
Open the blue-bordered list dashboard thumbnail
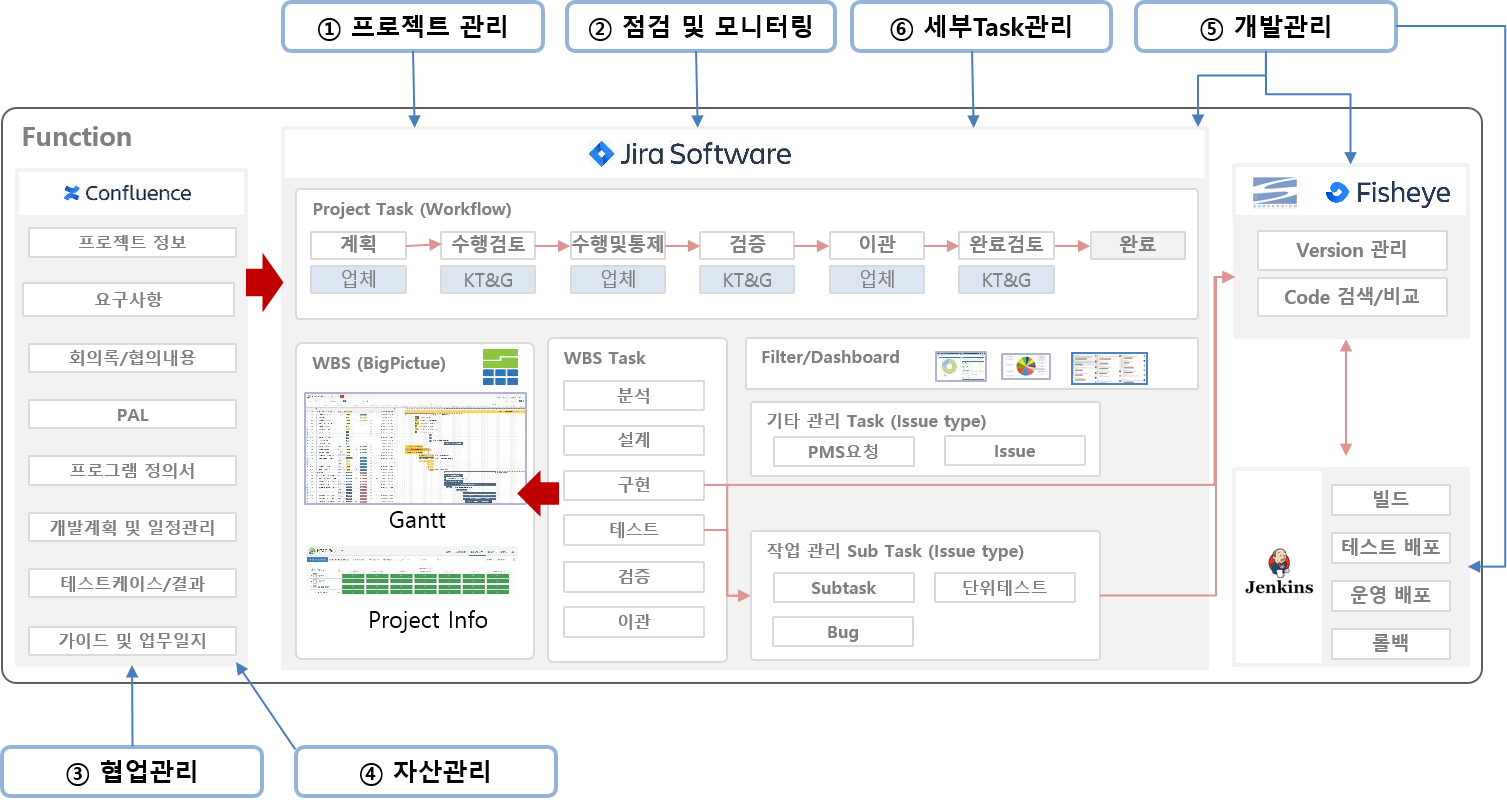tap(1109, 368)
